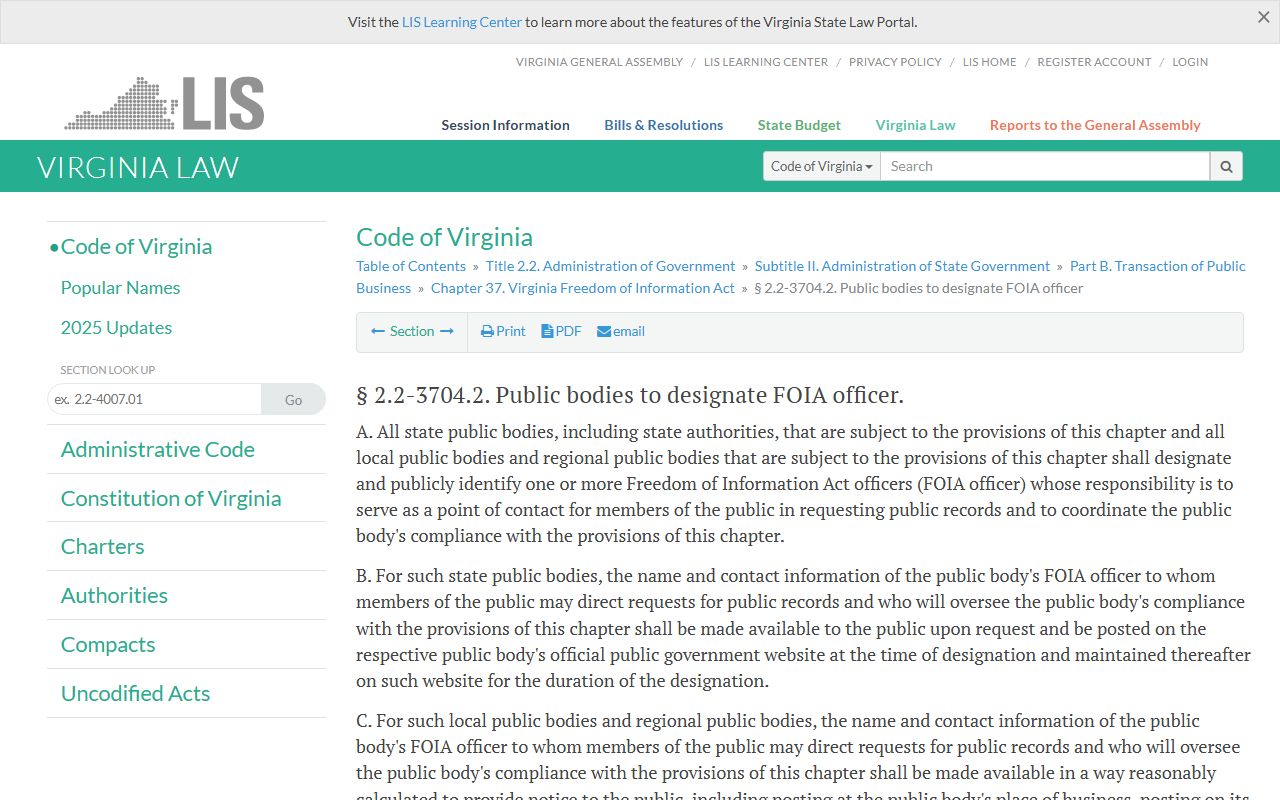Click Title 2.2 Administration of Government breadcrumb

click(610, 266)
